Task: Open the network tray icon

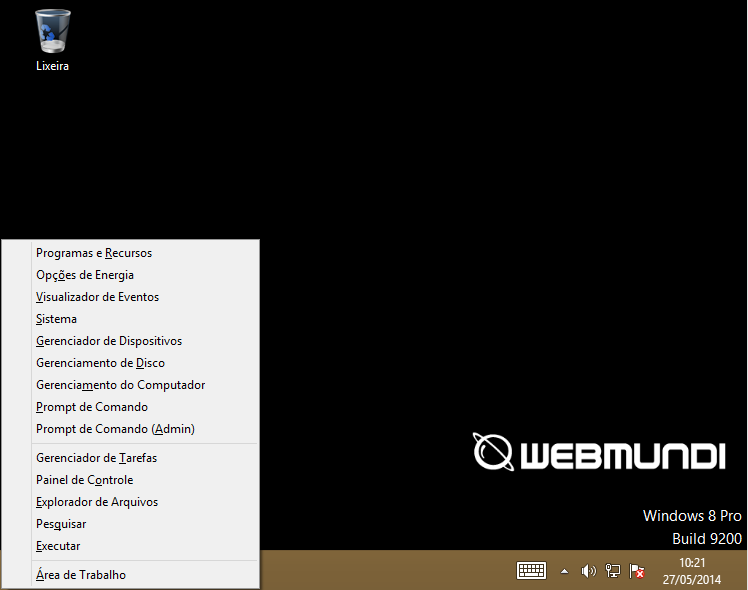Action: (x=613, y=570)
